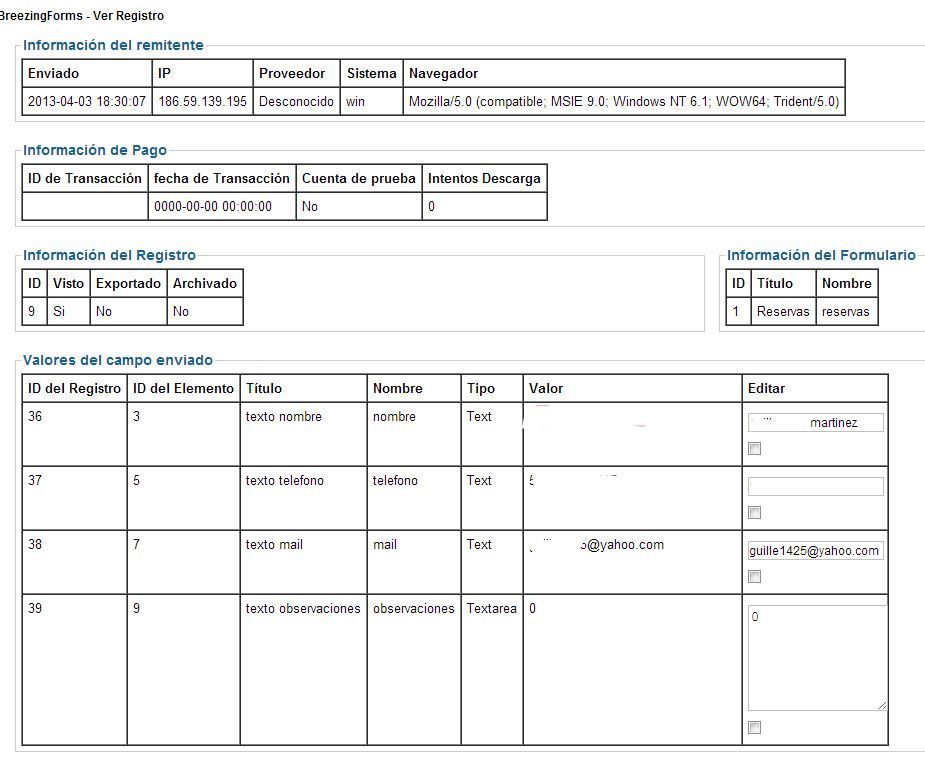Tick the checkbox in the nombre row
Image resolution: width=925 pixels, height=775 pixels.
tap(754, 449)
